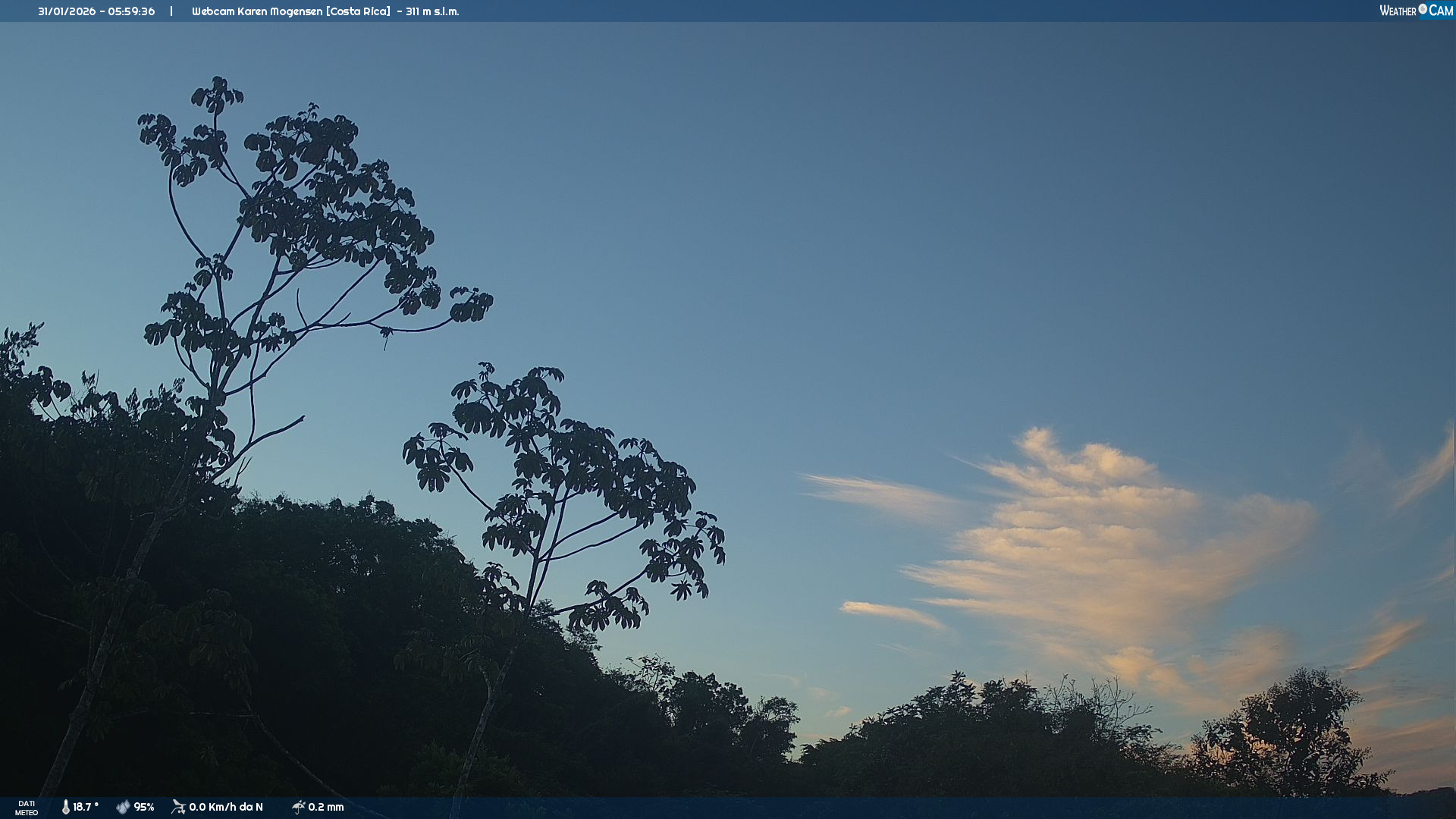
Task: Click the 0.0 Km/h da N wind reading
Action: click(x=226, y=807)
